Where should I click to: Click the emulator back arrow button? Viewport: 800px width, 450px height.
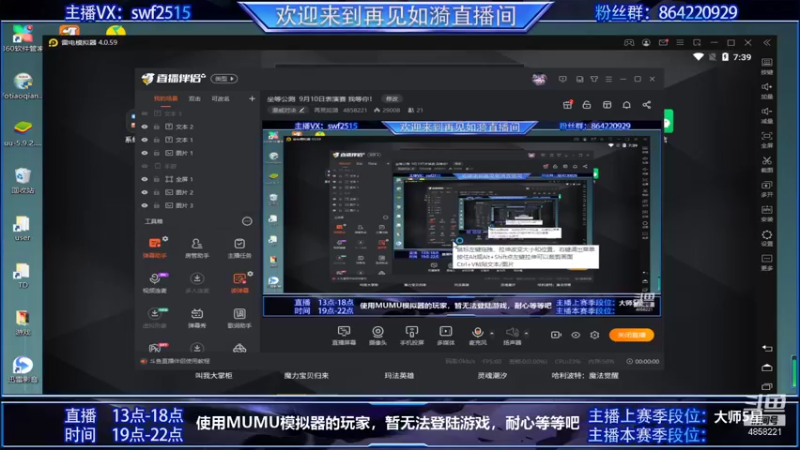(x=767, y=348)
